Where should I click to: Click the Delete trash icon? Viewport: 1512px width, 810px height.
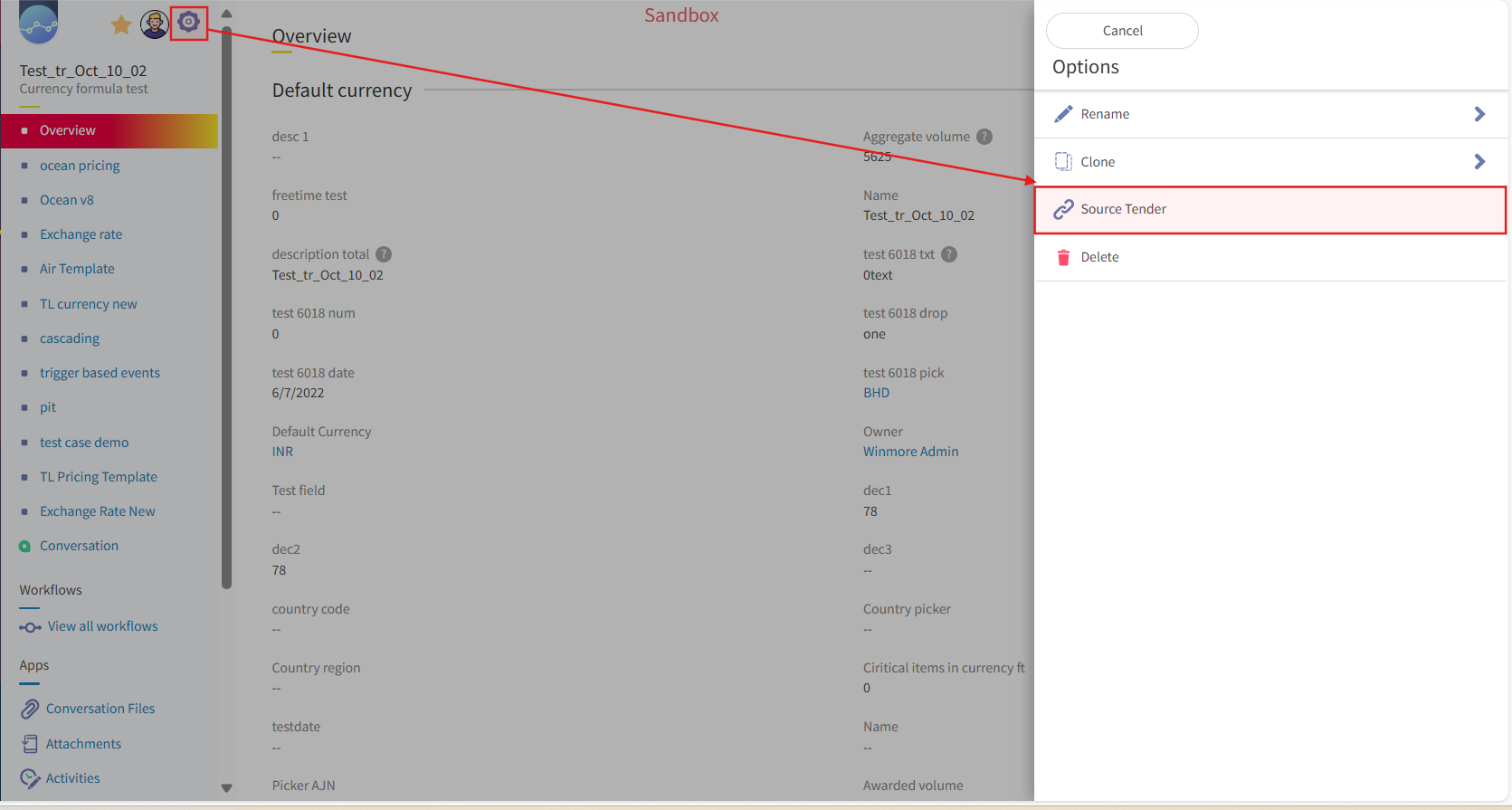1063,257
